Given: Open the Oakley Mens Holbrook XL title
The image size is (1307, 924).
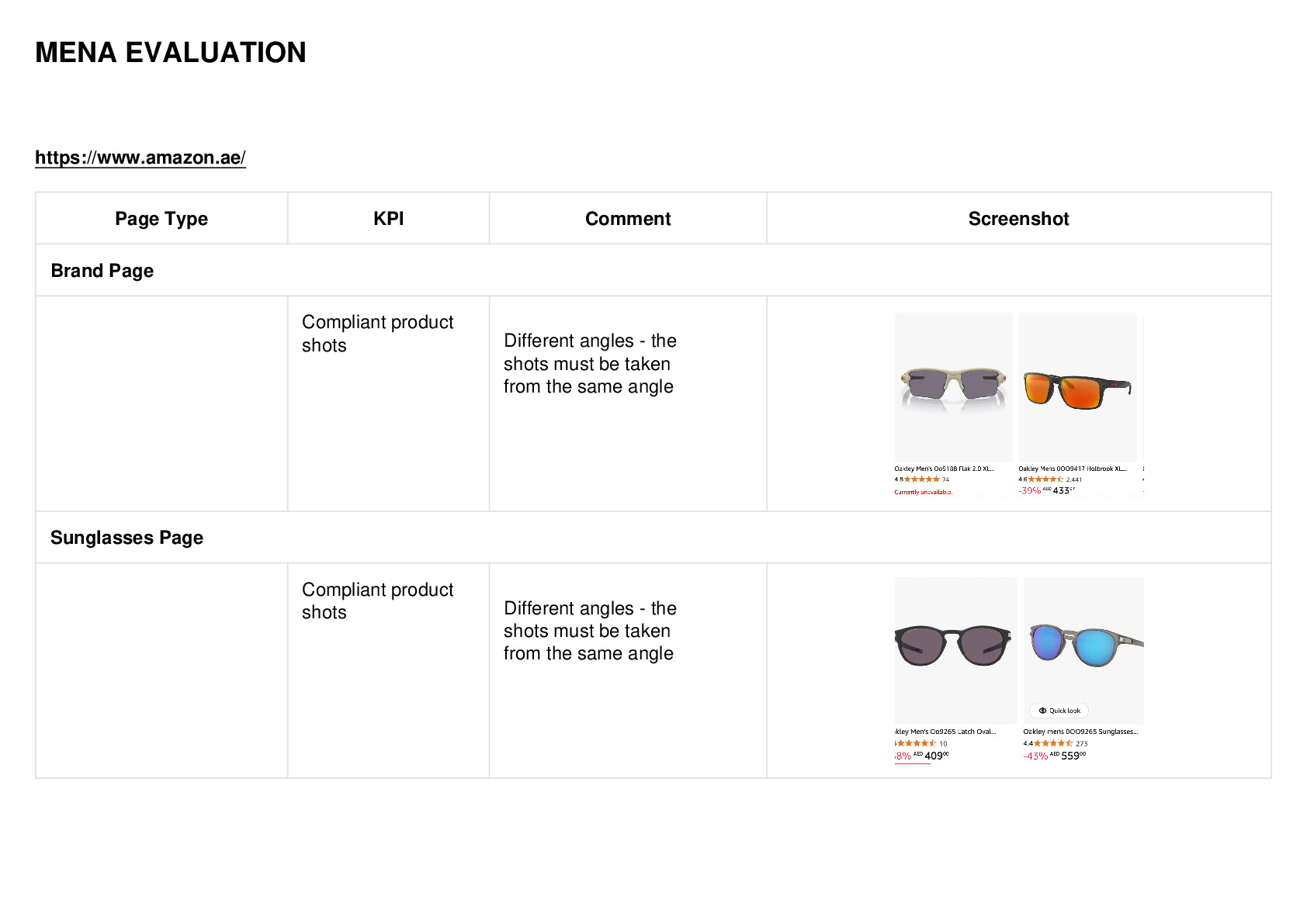Looking at the screenshot, I should pos(1073,469).
